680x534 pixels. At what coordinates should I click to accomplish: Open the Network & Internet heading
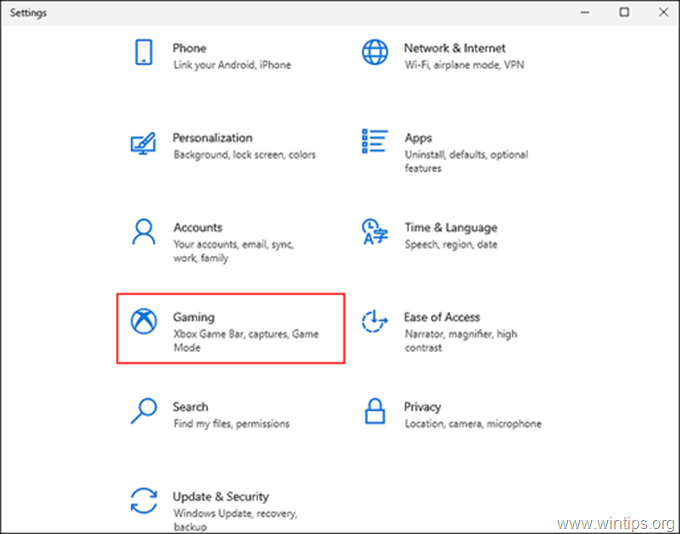454,48
